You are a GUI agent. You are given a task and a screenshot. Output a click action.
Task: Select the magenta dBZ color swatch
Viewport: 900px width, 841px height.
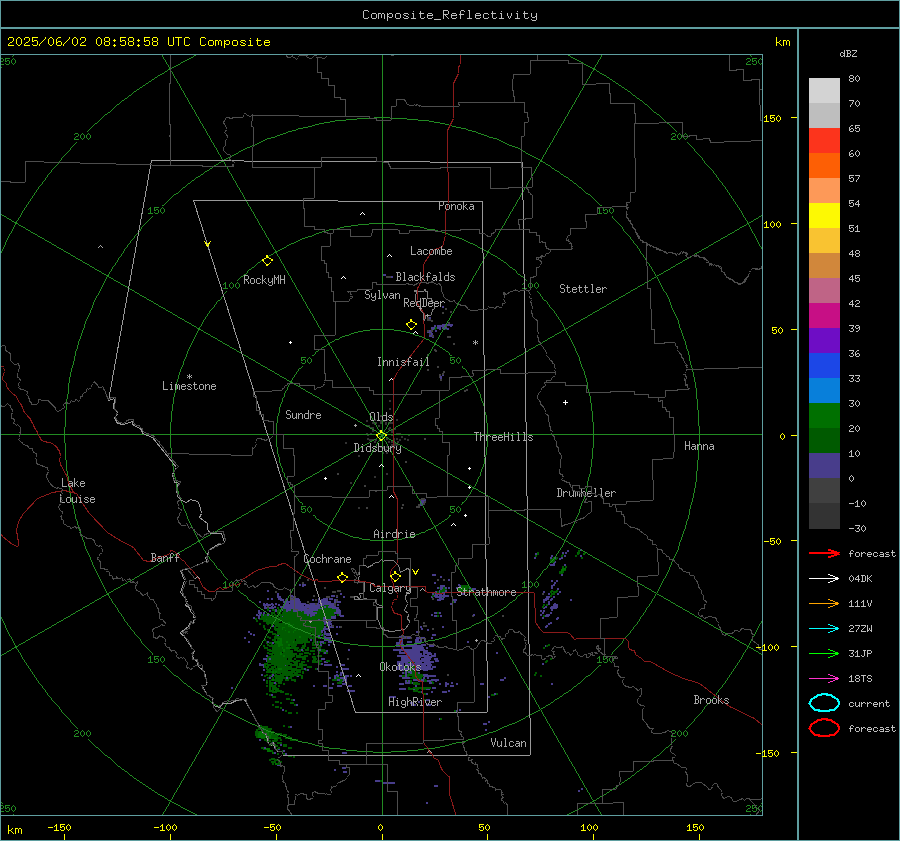(824, 315)
